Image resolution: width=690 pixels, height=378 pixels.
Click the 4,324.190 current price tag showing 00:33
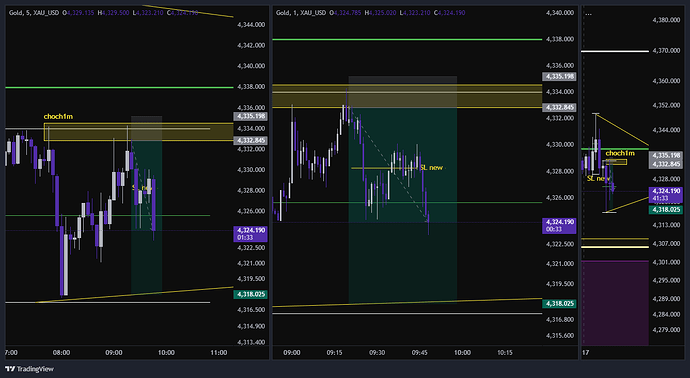[x=559, y=225]
